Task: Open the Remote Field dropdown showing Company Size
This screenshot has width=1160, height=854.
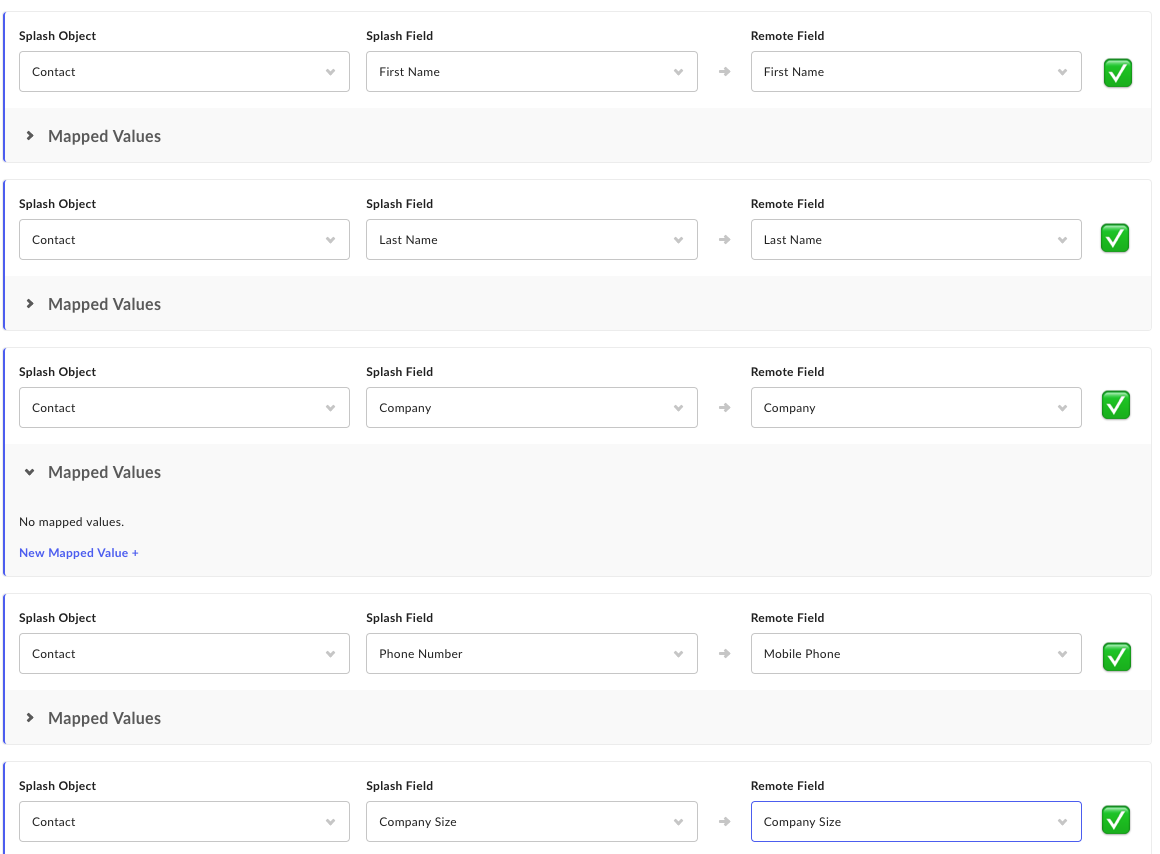Action: coord(916,821)
